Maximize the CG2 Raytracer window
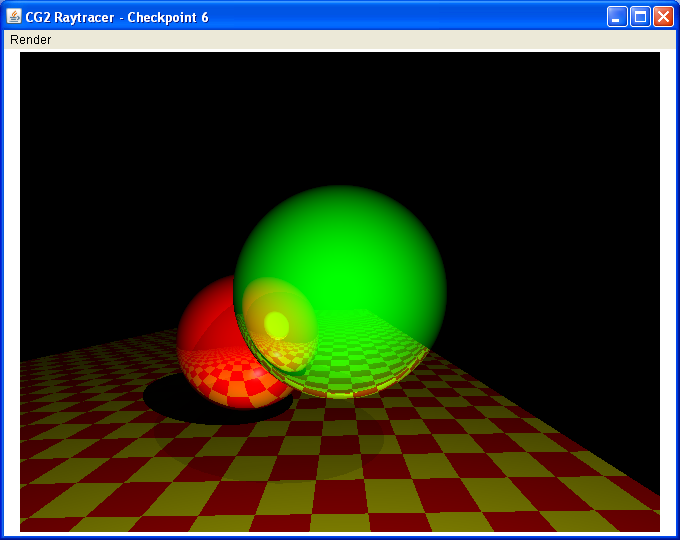The height and width of the screenshot is (540, 680). pyautogui.click(x=640, y=17)
